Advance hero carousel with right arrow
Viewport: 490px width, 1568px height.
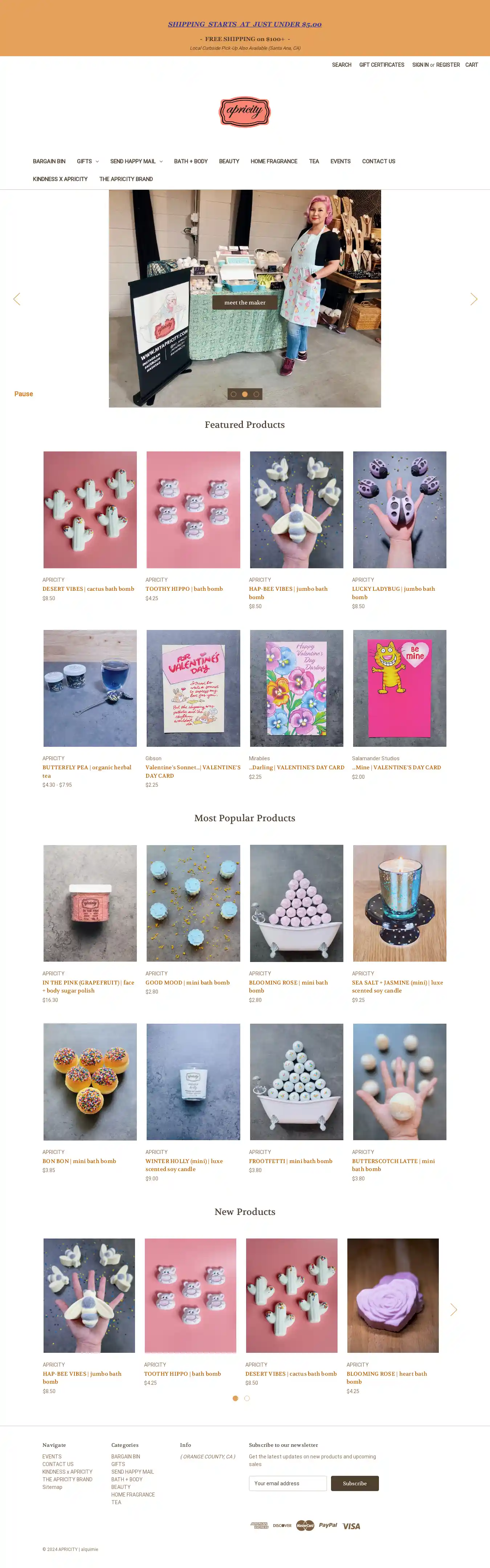[x=474, y=299]
